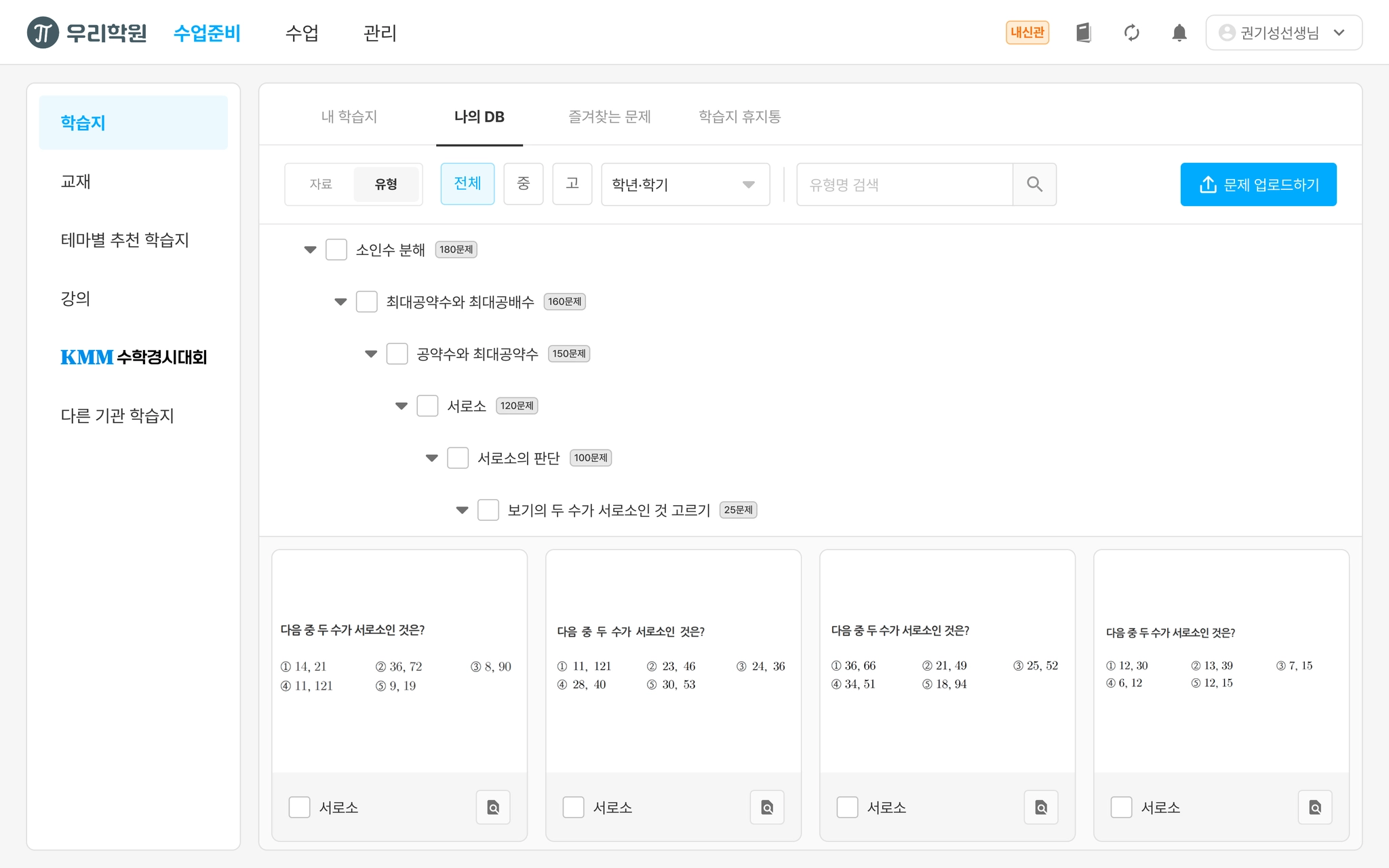Image resolution: width=1389 pixels, height=868 pixels.
Task: Collapse the 소인수 분해 tree node
Action: [x=310, y=250]
